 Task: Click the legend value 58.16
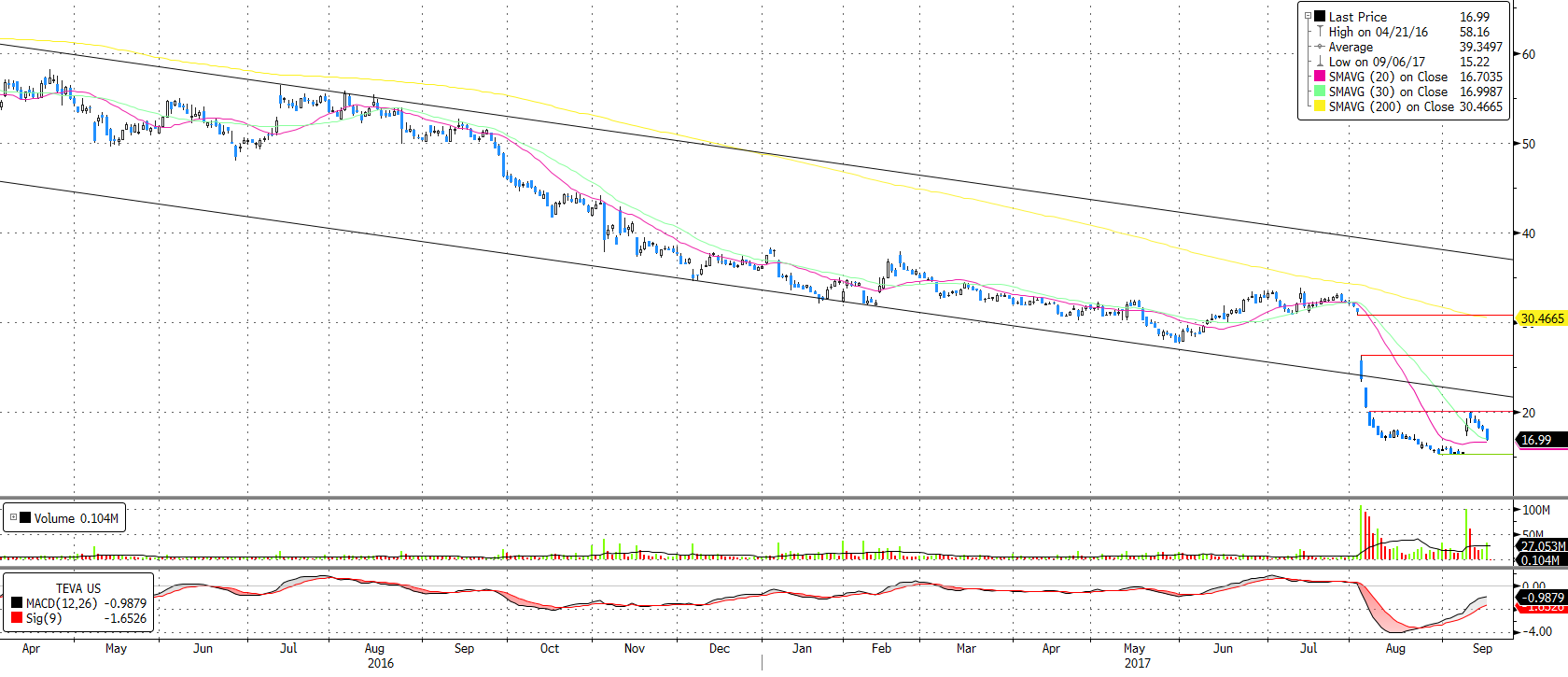[x=1475, y=32]
